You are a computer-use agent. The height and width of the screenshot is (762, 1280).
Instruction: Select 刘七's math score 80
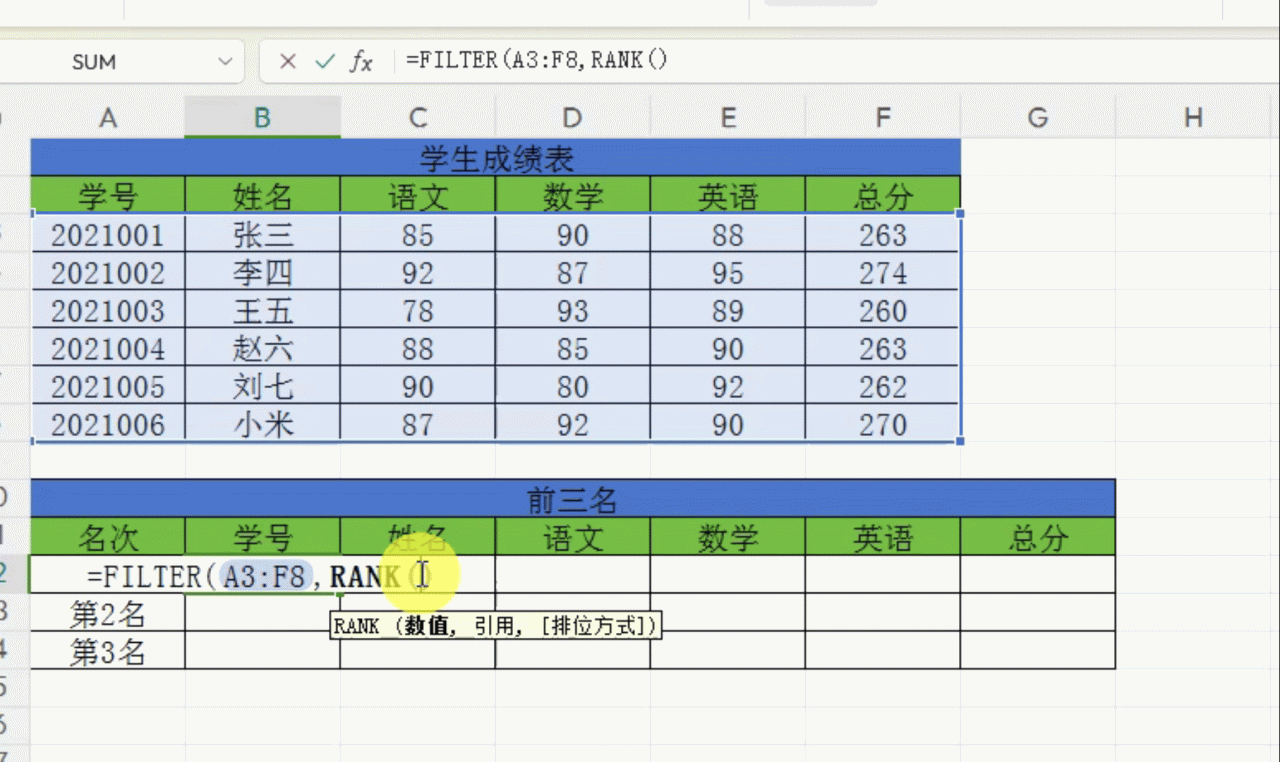pos(573,387)
